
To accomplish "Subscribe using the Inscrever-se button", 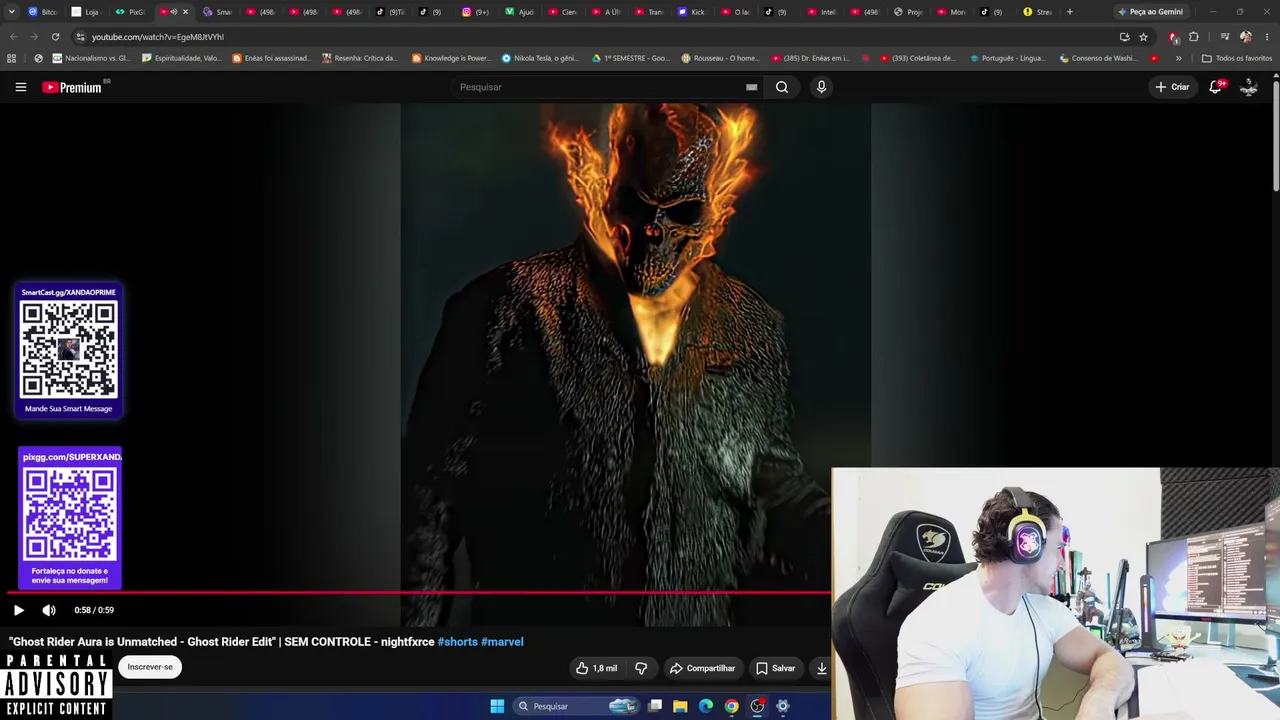I will coord(150,667).
